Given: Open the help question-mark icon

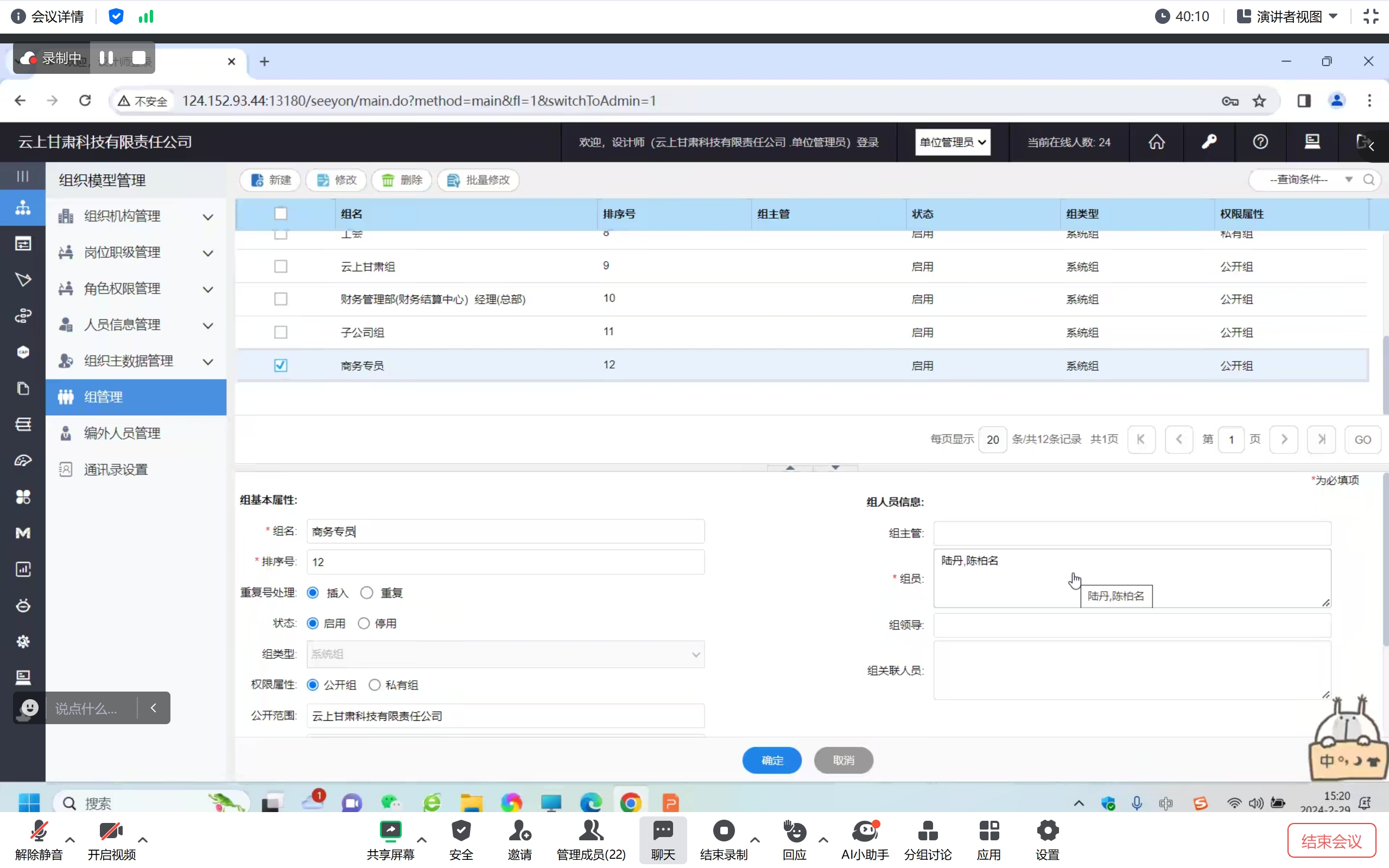Looking at the screenshot, I should click(1260, 142).
